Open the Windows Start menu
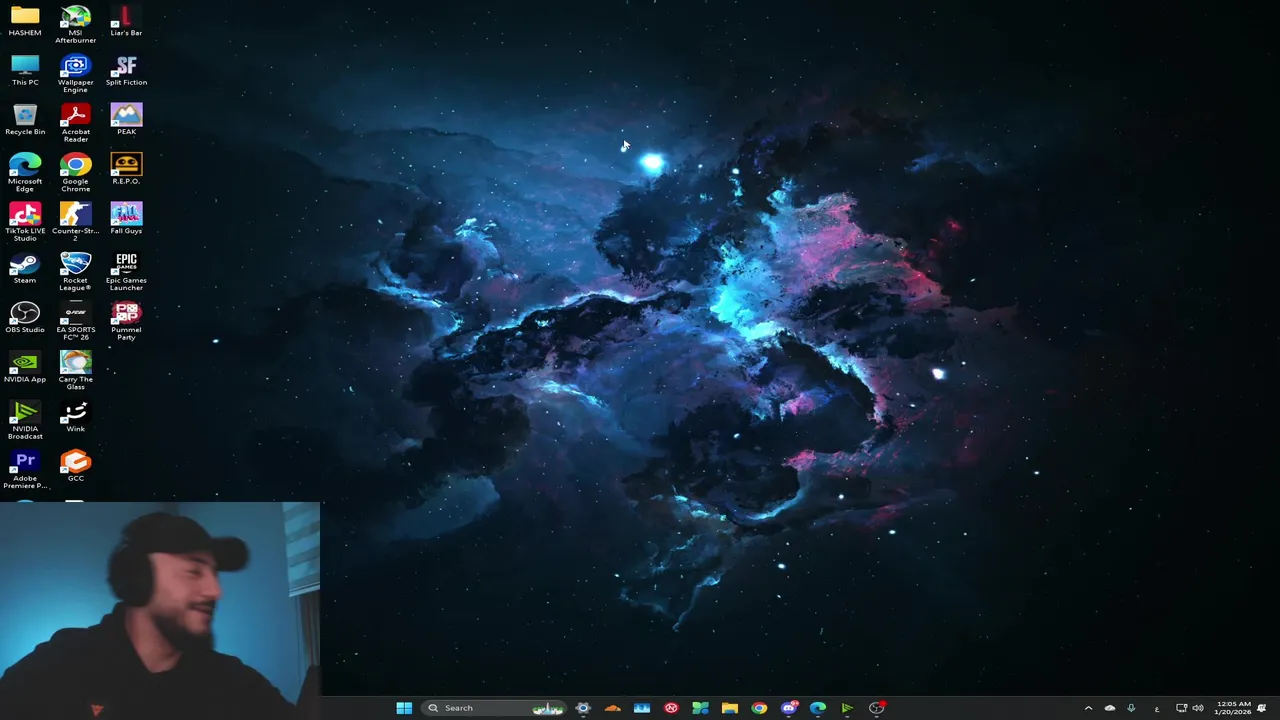The image size is (1280, 720). click(x=404, y=708)
